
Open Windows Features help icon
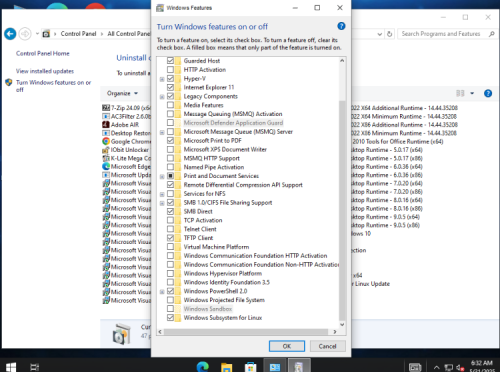[341, 26]
